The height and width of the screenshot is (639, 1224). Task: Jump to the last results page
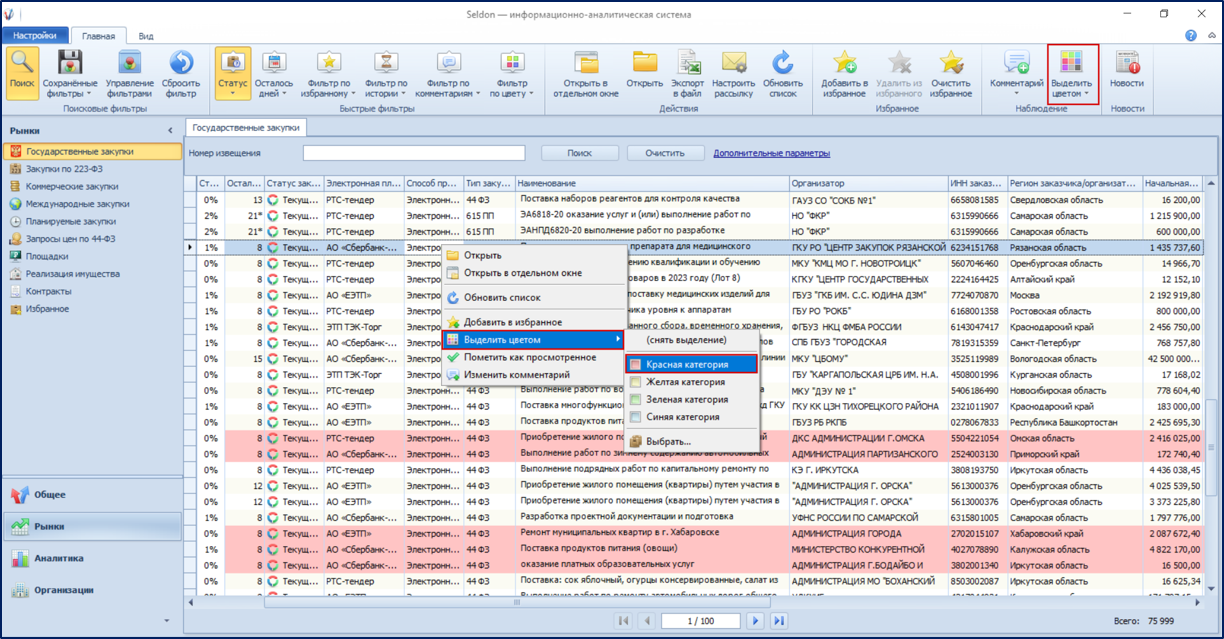click(x=778, y=621)
